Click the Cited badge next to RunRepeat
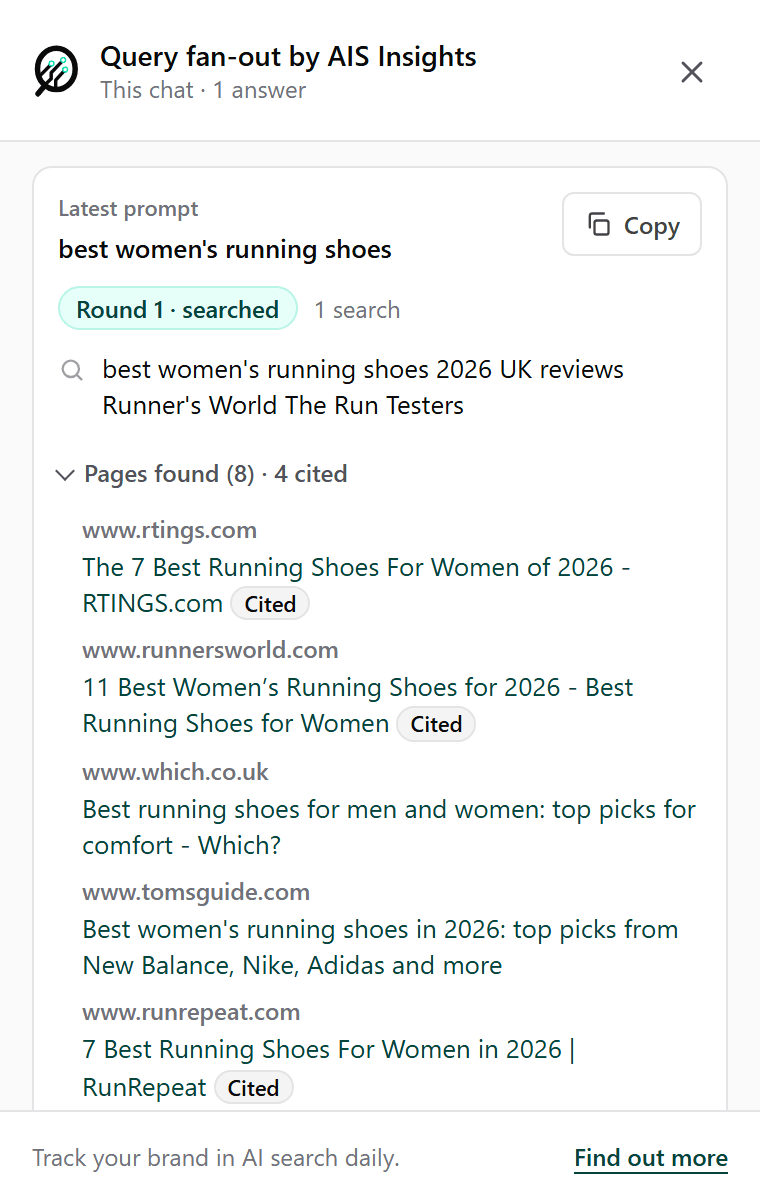The image size is (760, 1200). click(253, 1088)
